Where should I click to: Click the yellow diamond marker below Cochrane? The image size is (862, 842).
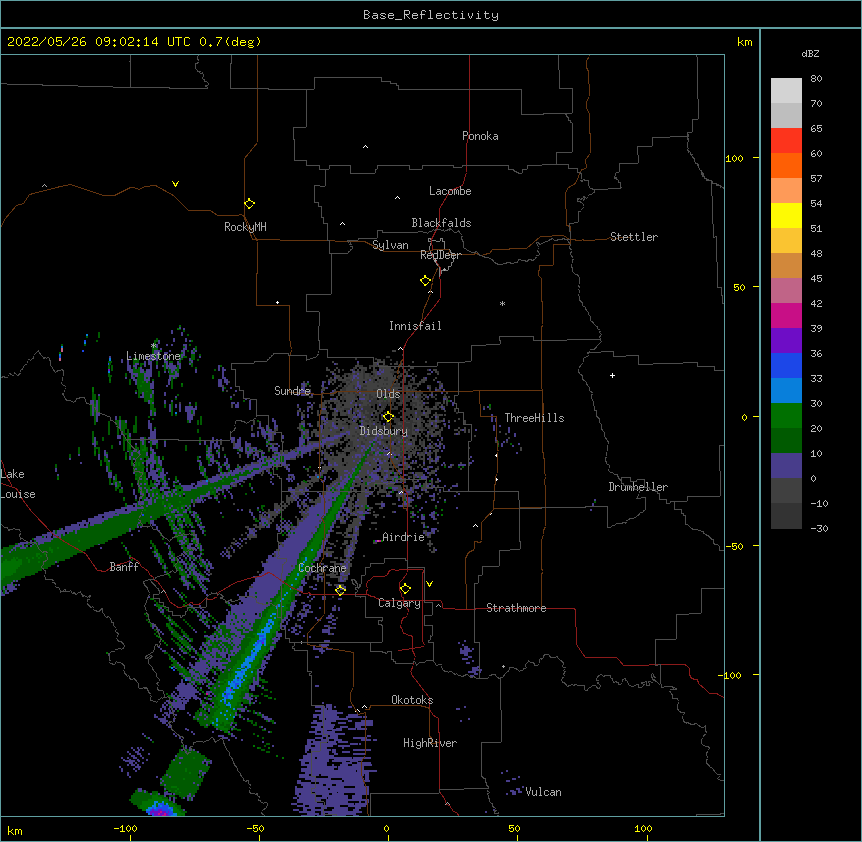(340, 590)
